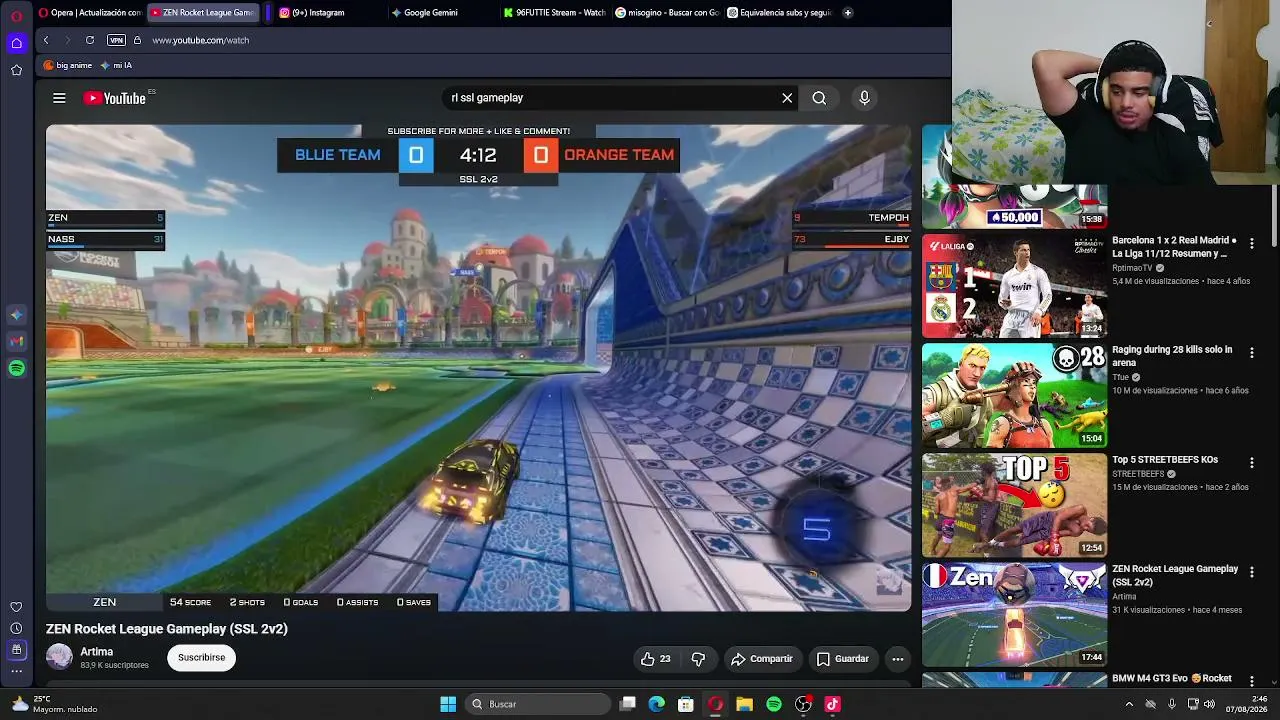Viewport: 1280px width, 720px height.
Task: Open options for ZEN Rocket League suggestion
Action: point(1251,572)
